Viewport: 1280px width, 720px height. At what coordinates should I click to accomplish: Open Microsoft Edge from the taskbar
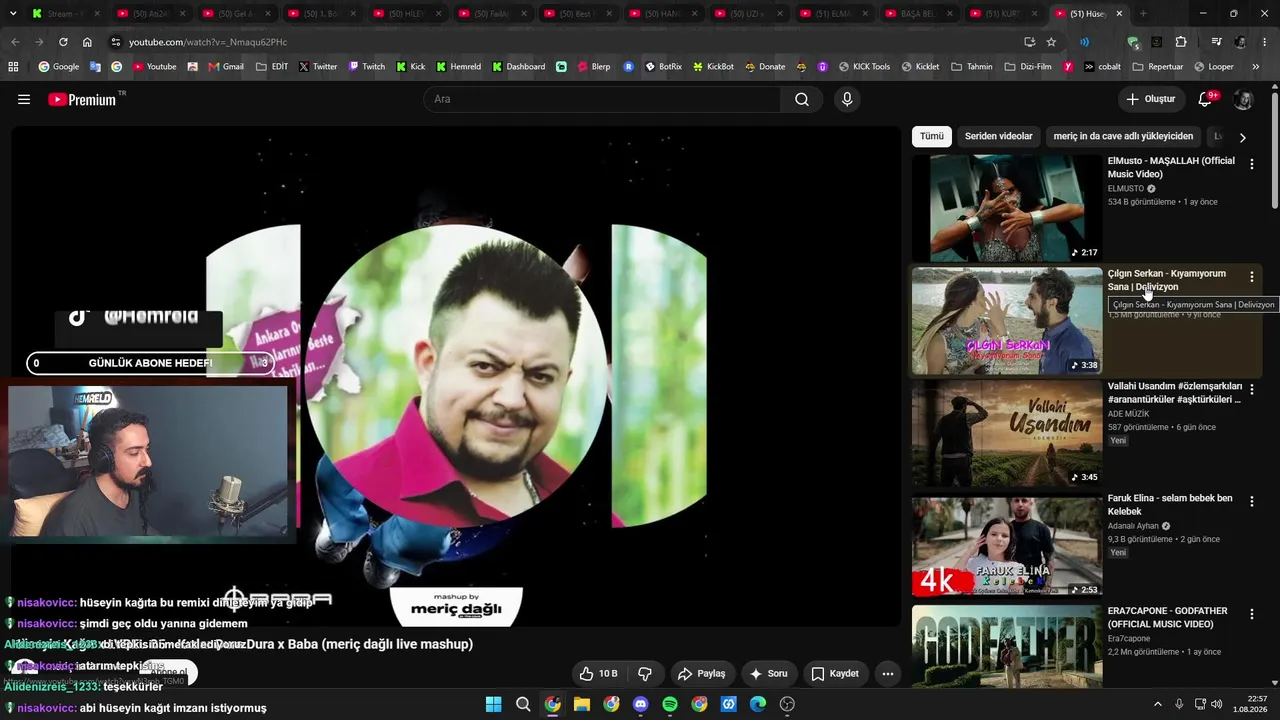tap(758, 704)
